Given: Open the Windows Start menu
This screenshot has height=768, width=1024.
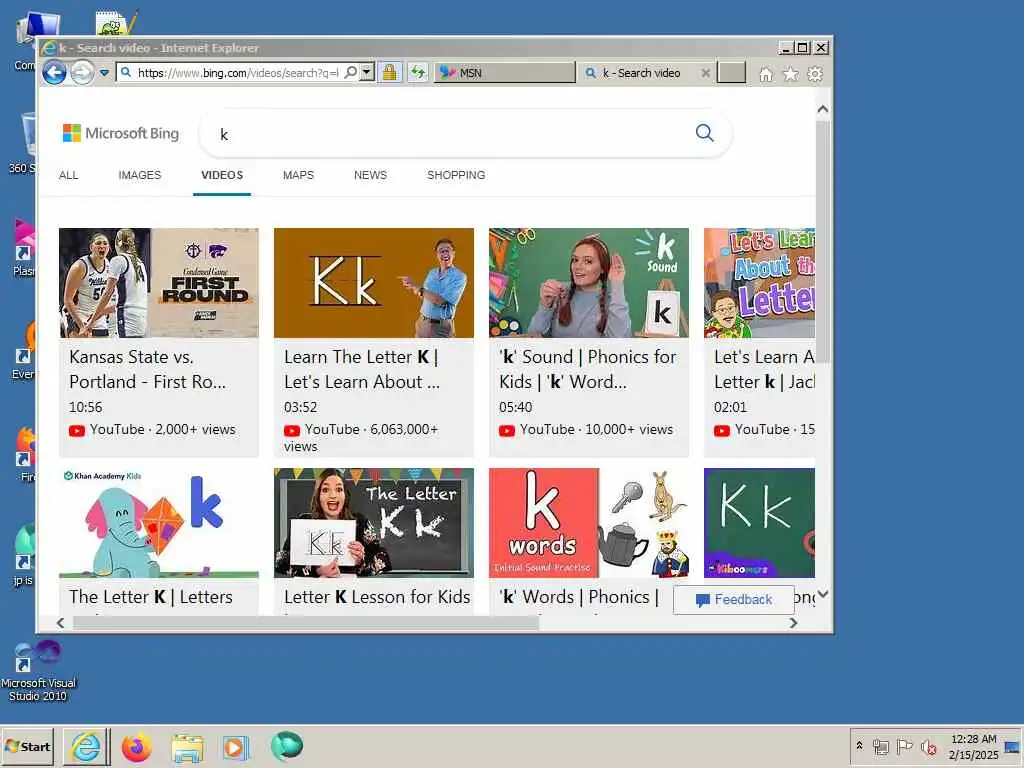Looking at the screenshot, I should coord(27,746).
